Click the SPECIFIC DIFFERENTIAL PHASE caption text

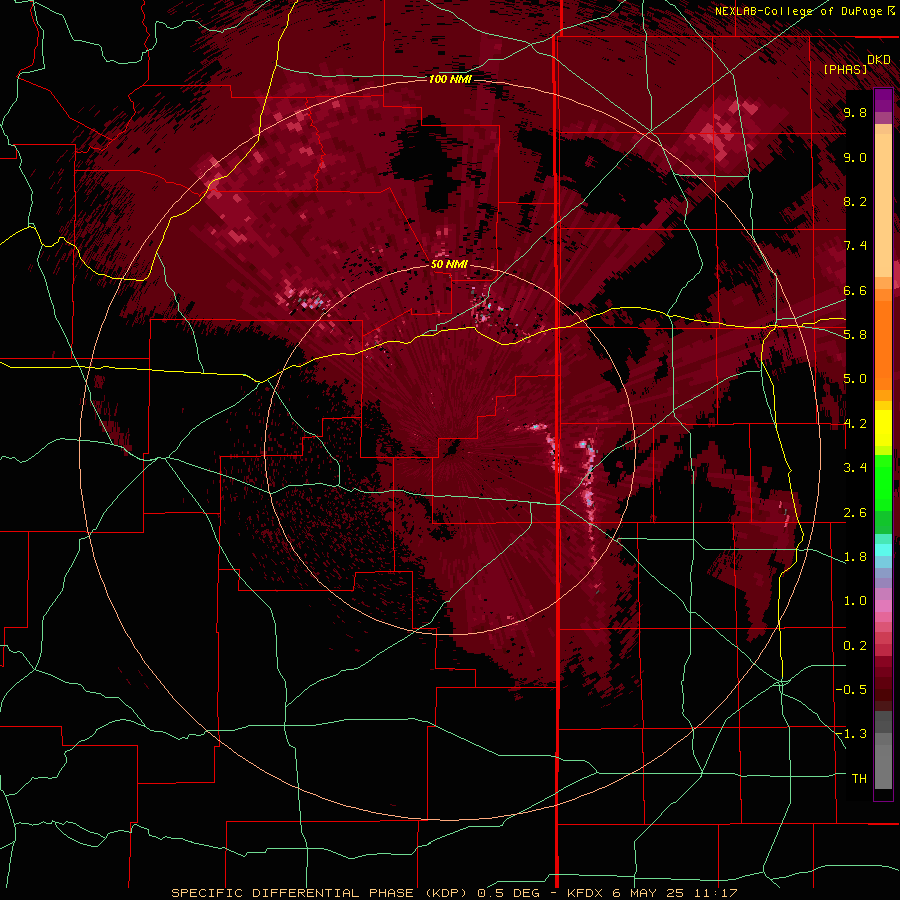point(292,893)
